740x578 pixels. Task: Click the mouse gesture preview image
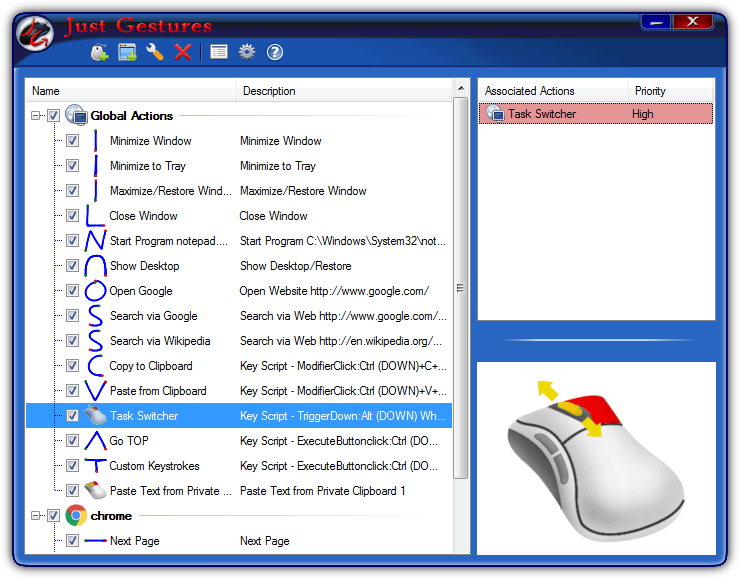(596, 458)
